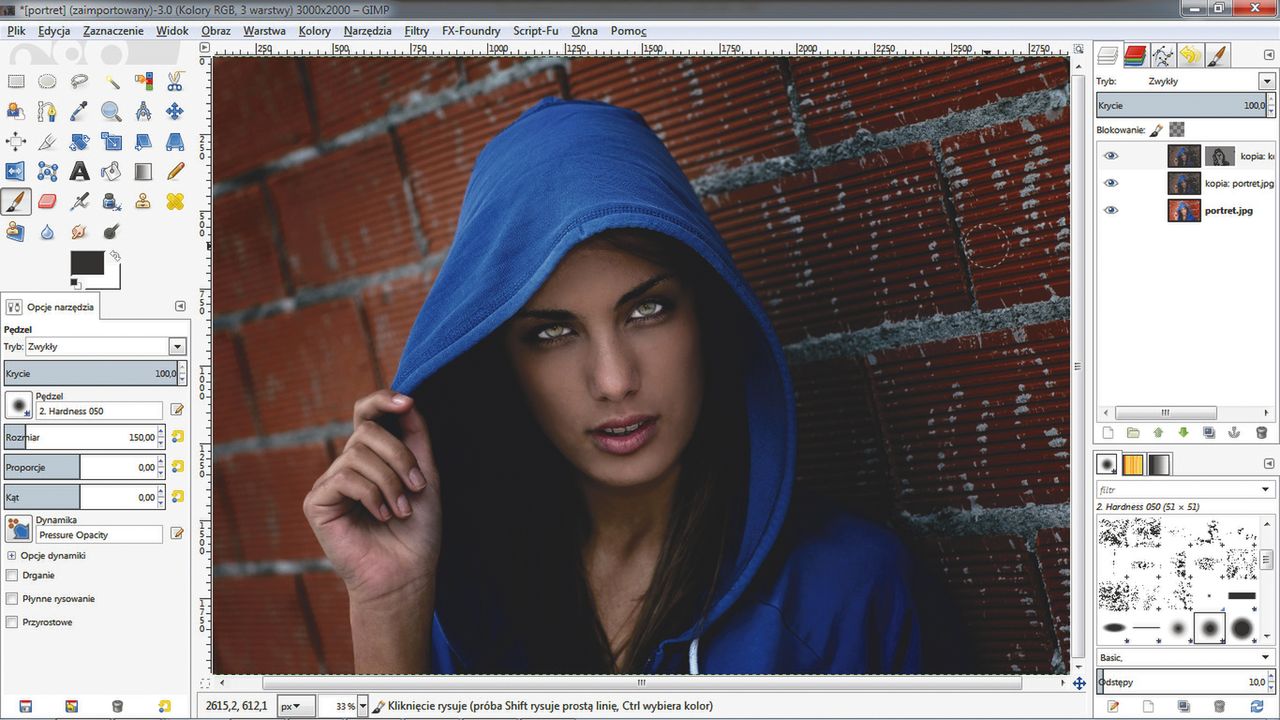Screen dimensions: 1280x720
Task: Select the Crop tool
Action: click(47, 142)
